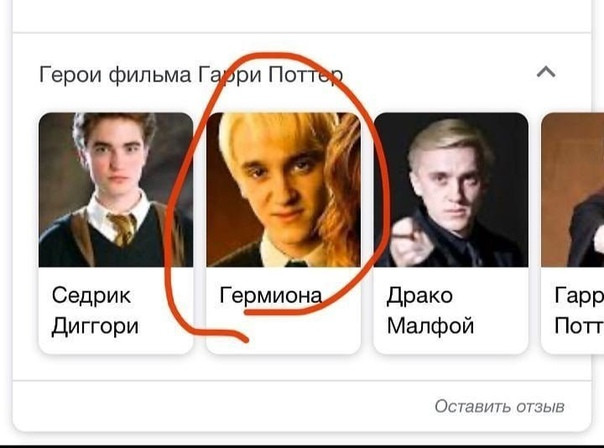
Task: Click the Гермиона name label
Action: tap(271, 295)
